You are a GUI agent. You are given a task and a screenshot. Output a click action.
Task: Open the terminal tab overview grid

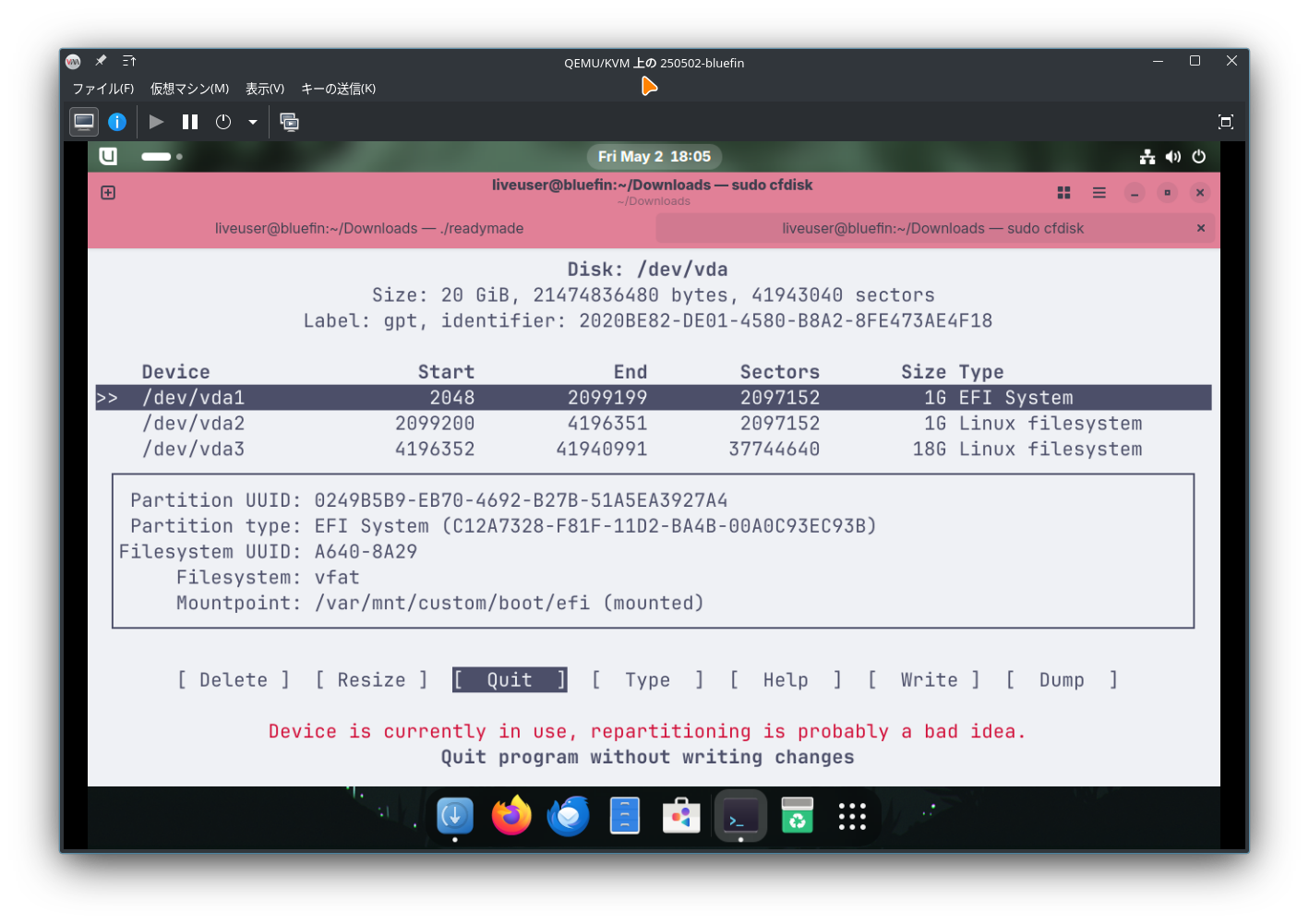[1063, 193]
